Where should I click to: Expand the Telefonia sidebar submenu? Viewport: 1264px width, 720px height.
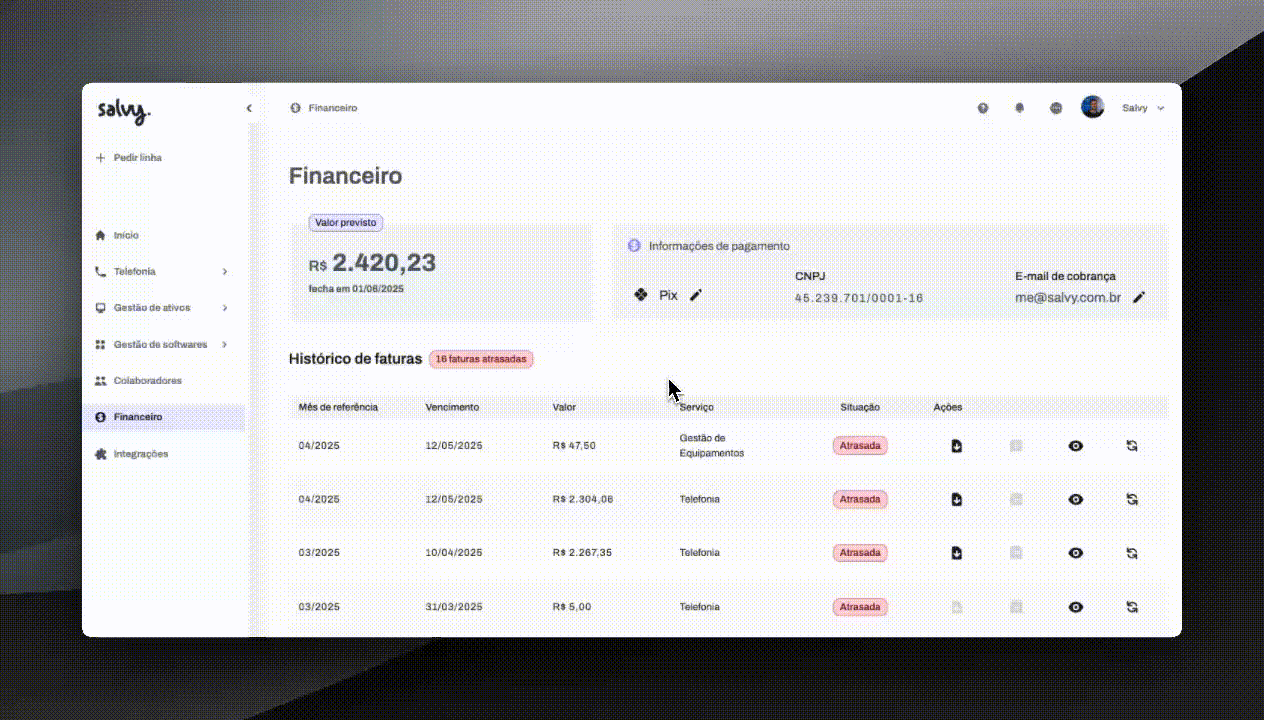pyautogui.click(x=224, y=272)
